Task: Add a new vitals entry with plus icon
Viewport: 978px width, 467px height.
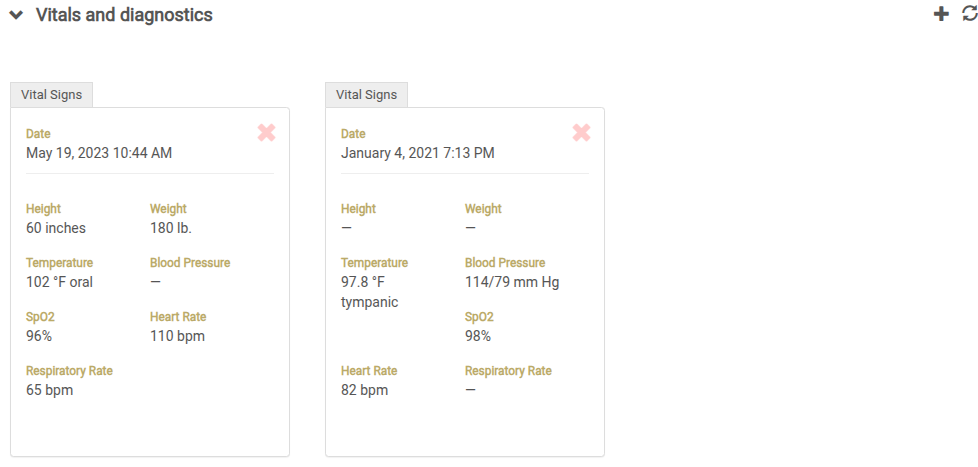Action: click(940, 14)
